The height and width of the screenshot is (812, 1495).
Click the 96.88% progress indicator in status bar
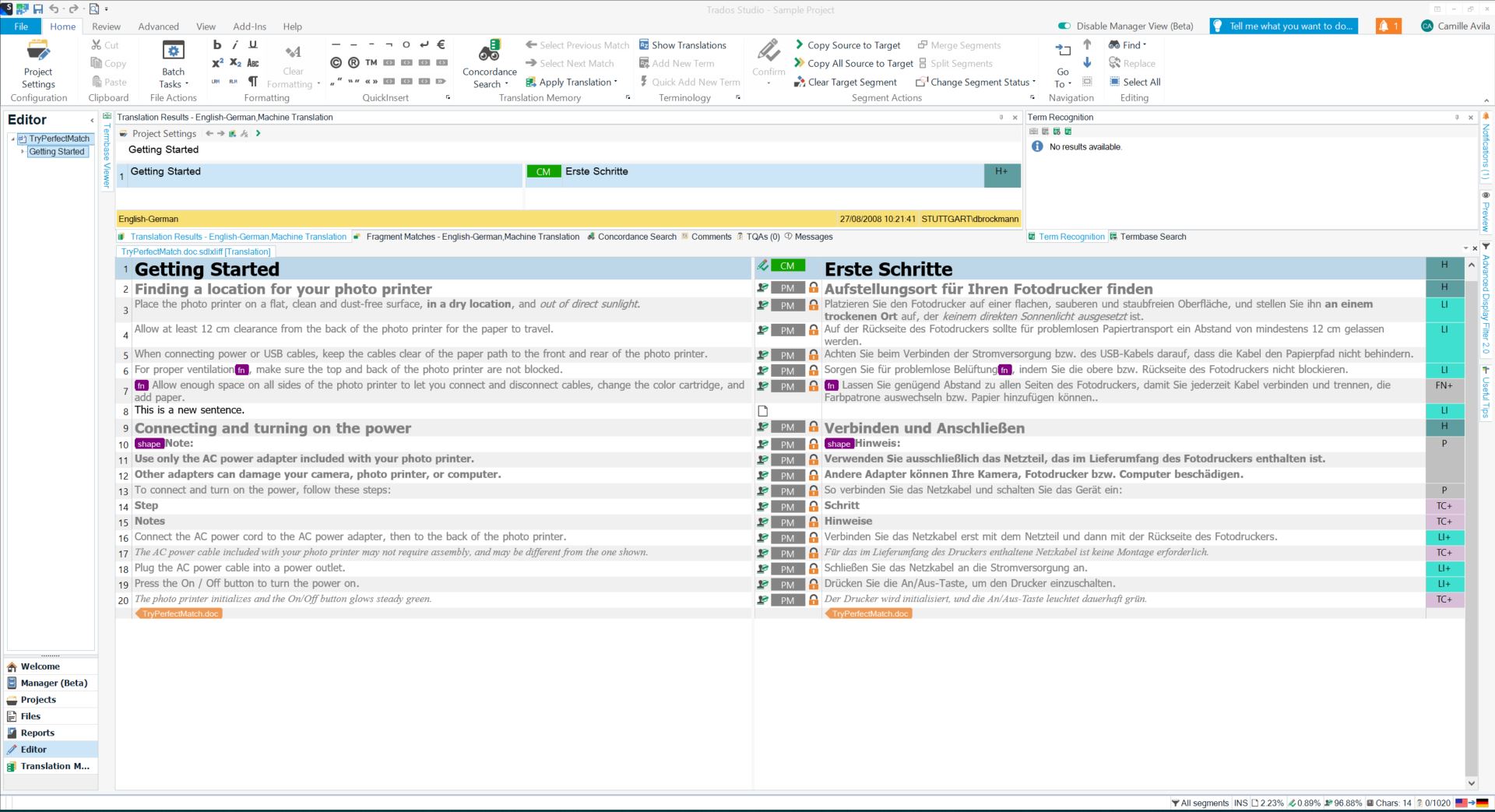point(1342,803)
